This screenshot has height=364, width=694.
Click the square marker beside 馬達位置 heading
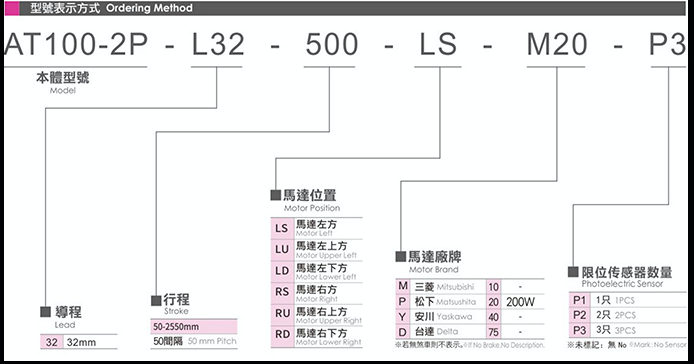click(x=276, y=195)
